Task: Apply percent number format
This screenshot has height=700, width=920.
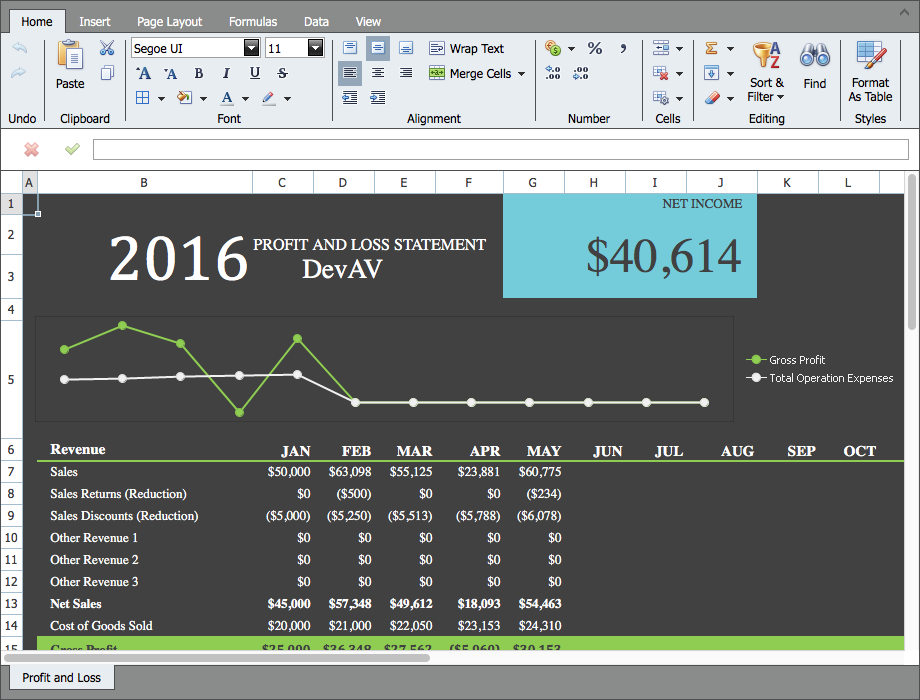Action: pos(595,48)
